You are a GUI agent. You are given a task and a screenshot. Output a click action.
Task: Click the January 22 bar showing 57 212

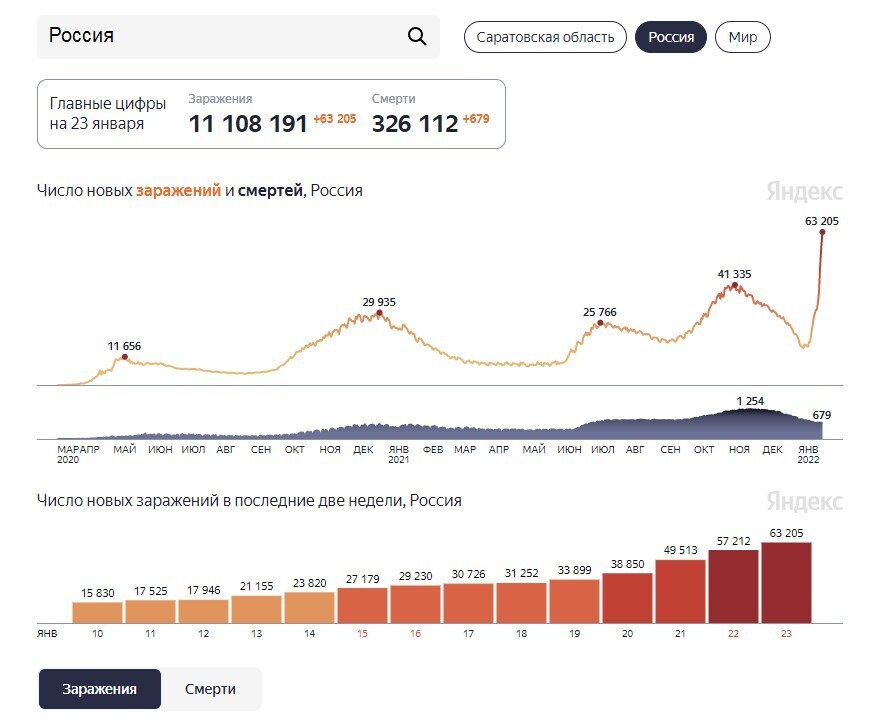click(x=733, y=587)
